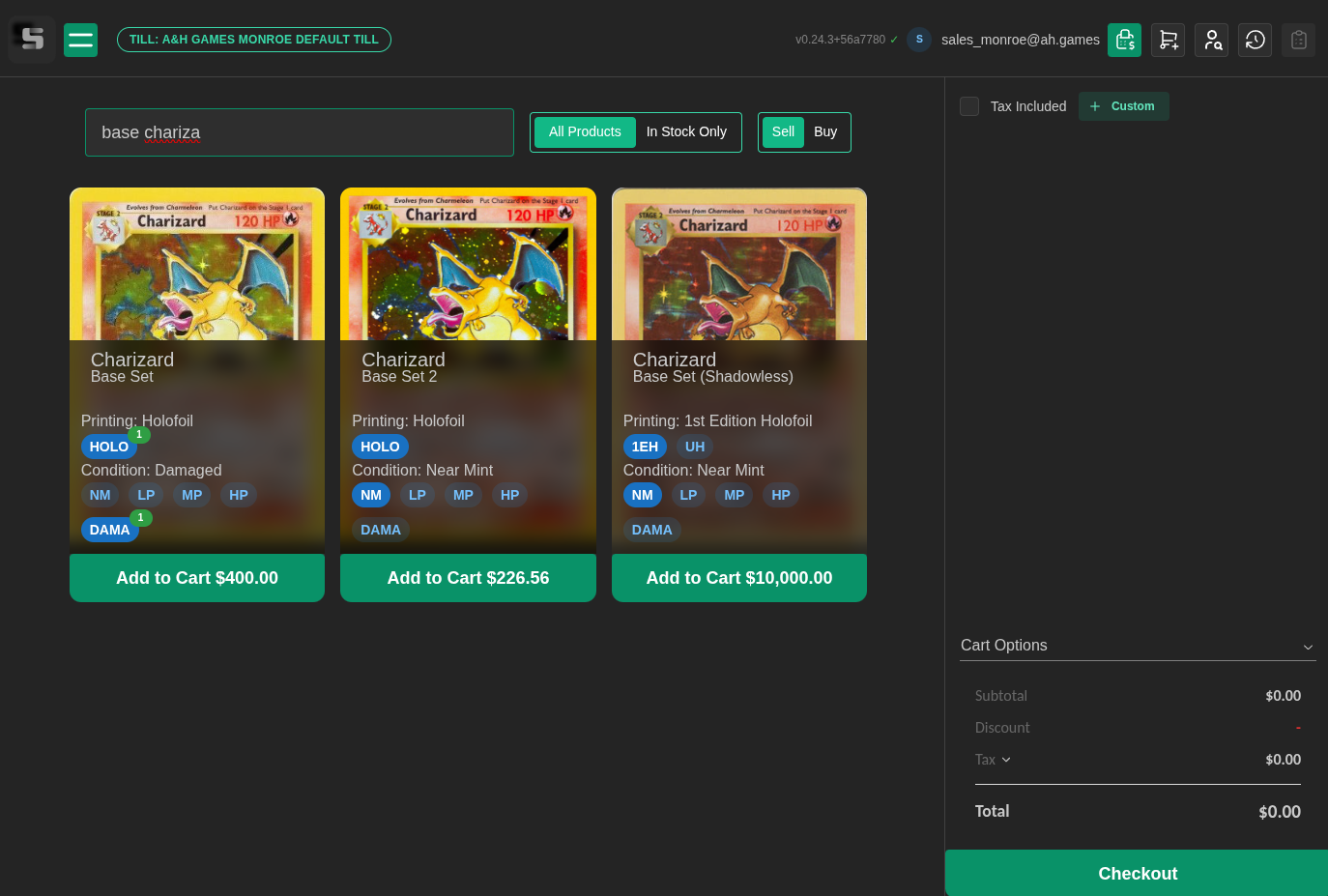Click the Total $0.00 amount
1328x896 pixels.
pyautogui.click(x=1280, y=812)
